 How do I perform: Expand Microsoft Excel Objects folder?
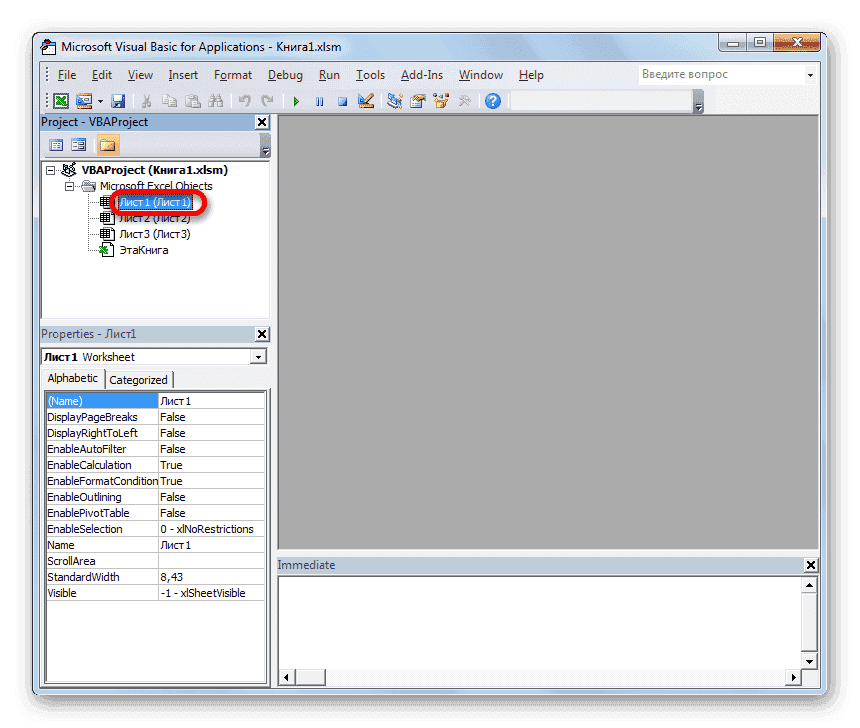pos(69,185)
